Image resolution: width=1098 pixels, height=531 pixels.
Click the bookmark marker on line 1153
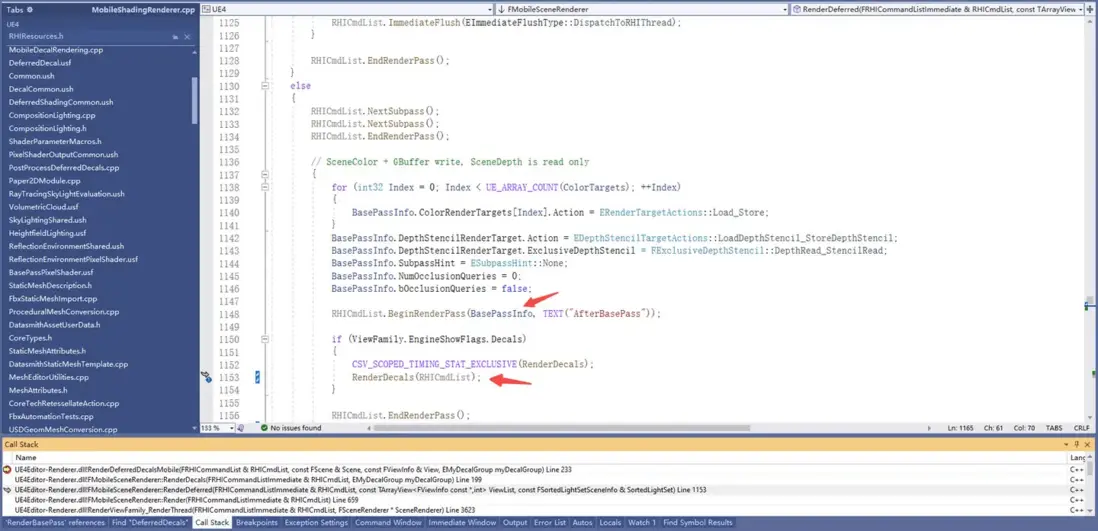point(258,378)
